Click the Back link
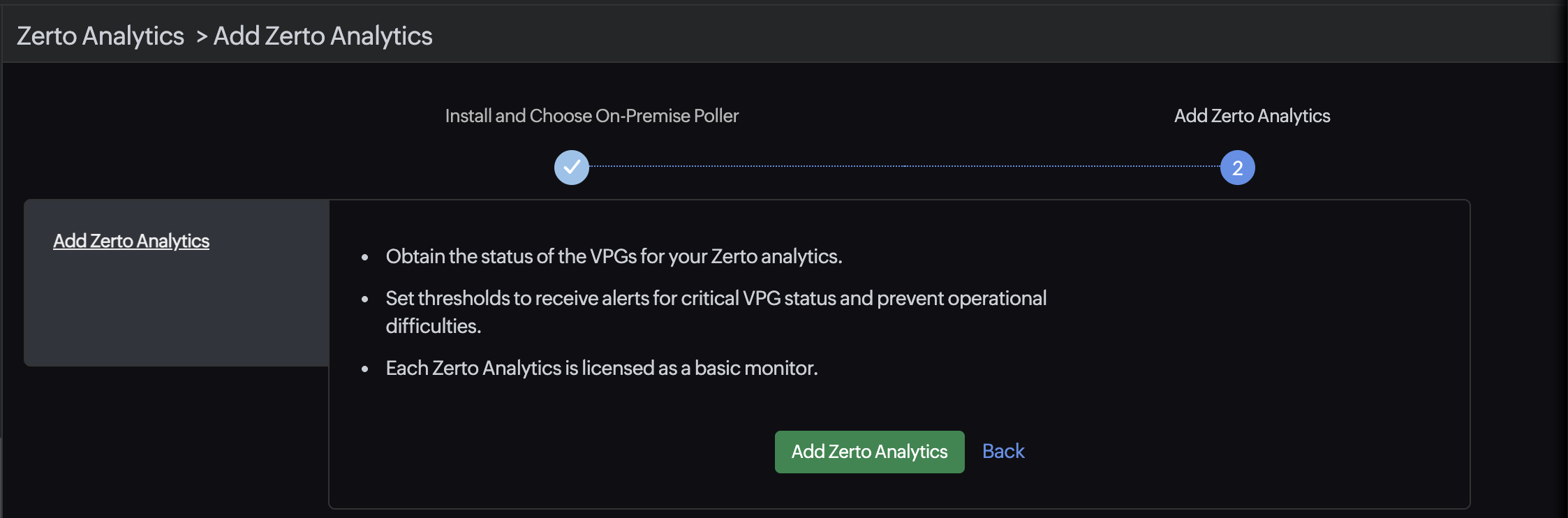This screenshot has width=1568, height=518. [x=1003, y=451]
